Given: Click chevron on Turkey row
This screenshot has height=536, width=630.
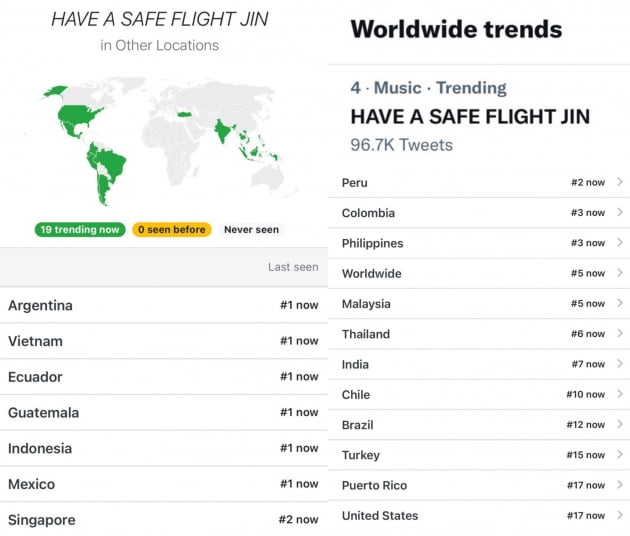Looking at the screenshot, I should pyautogui.click(x=620, y=454).
